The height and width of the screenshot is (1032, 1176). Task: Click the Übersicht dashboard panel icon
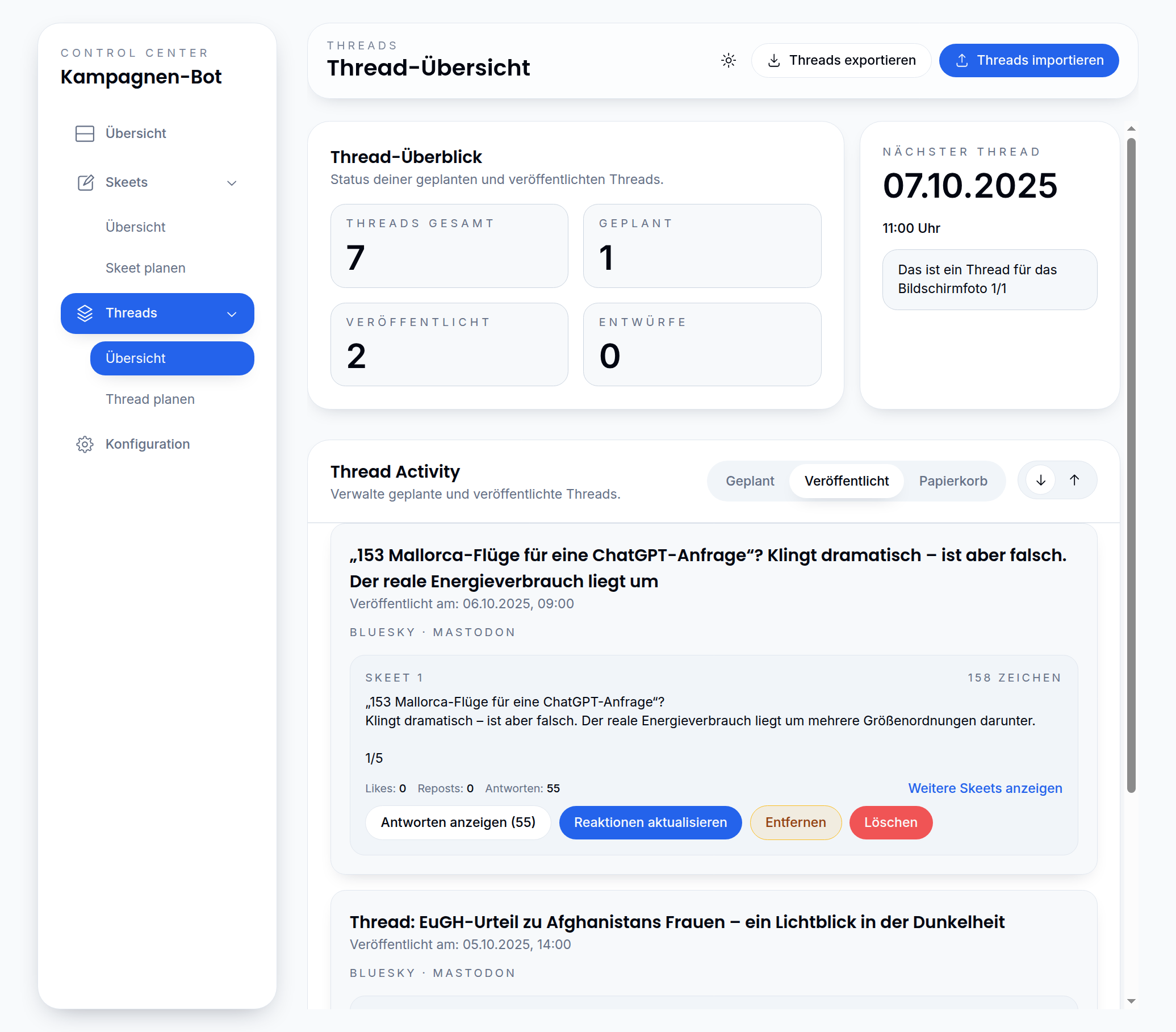click(x=85, y=133)
